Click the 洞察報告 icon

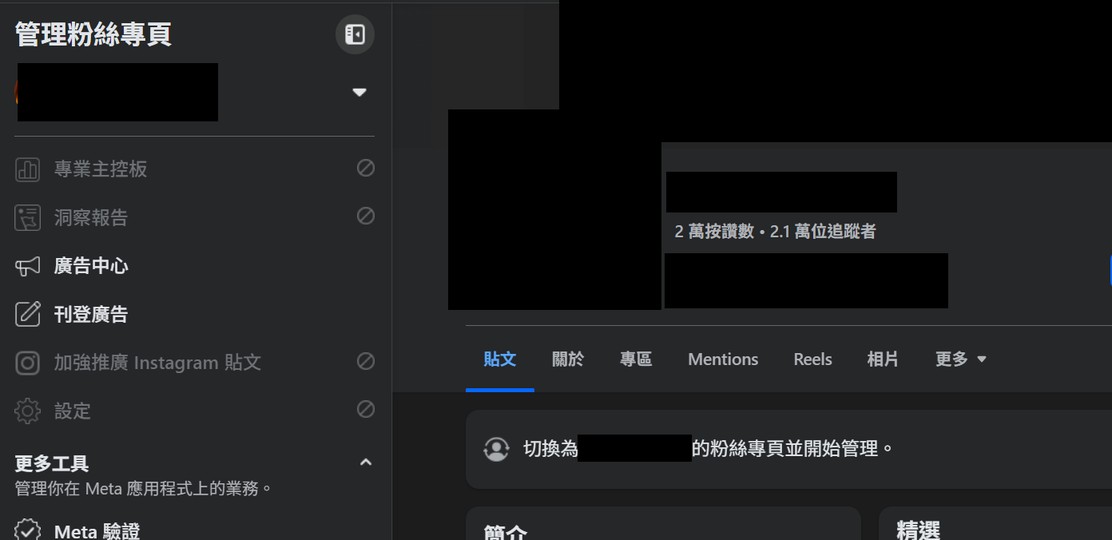click(x=28, y=217)
